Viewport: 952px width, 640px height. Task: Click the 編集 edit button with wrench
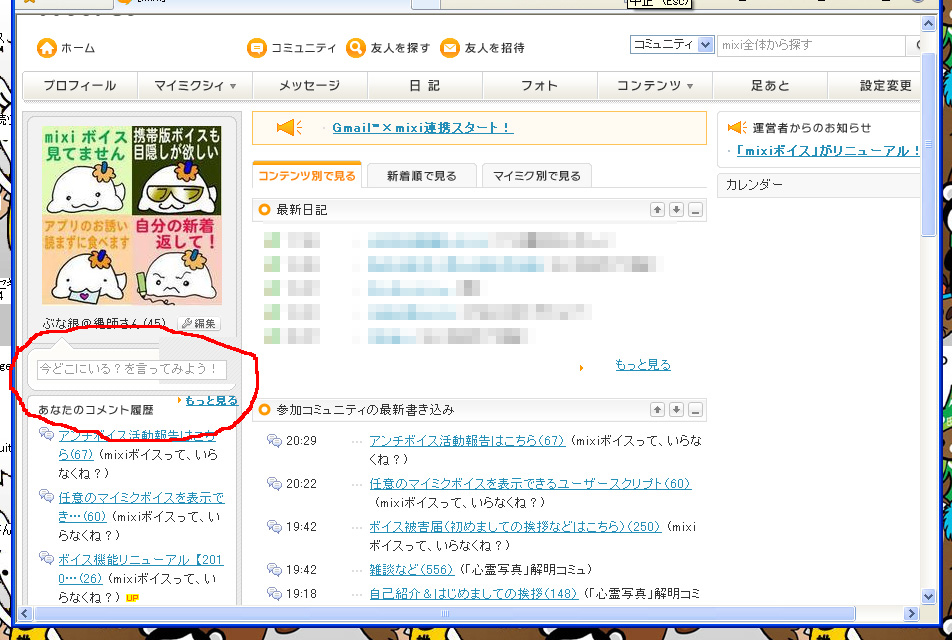click(x=199, y=324)
